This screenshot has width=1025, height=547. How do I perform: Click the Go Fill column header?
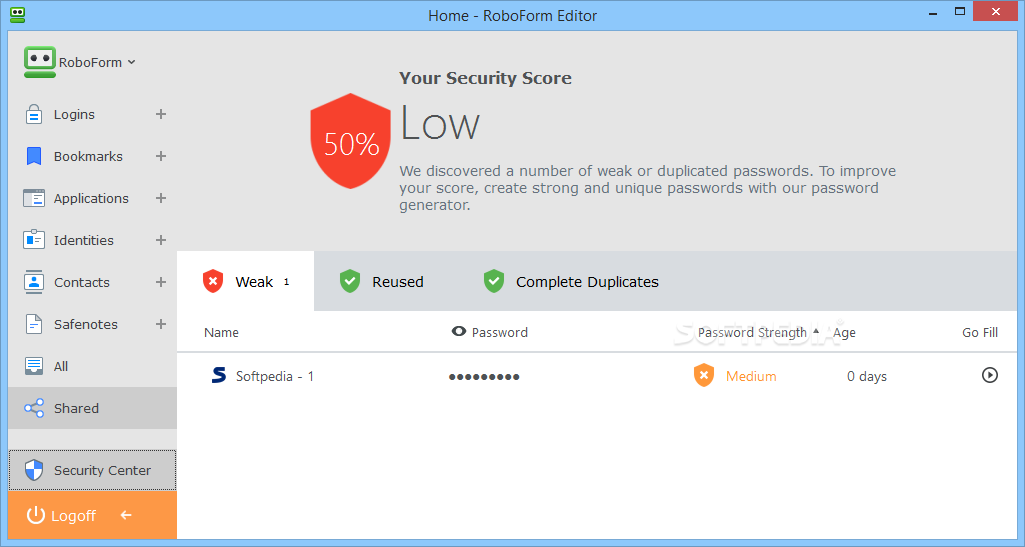[x=980, y=333]
